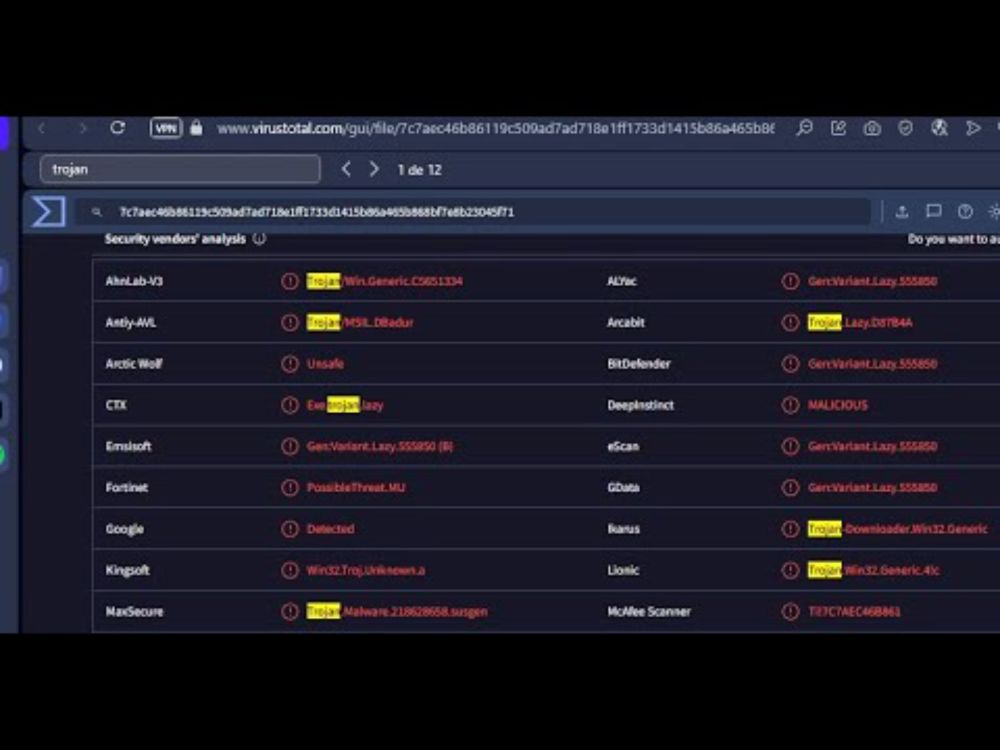Click the magnifier icon in VirusTotal search bar
Image resolution: width=1000 pixels, height=750 pixels.
pyautogui.click(x=96, y=212)
